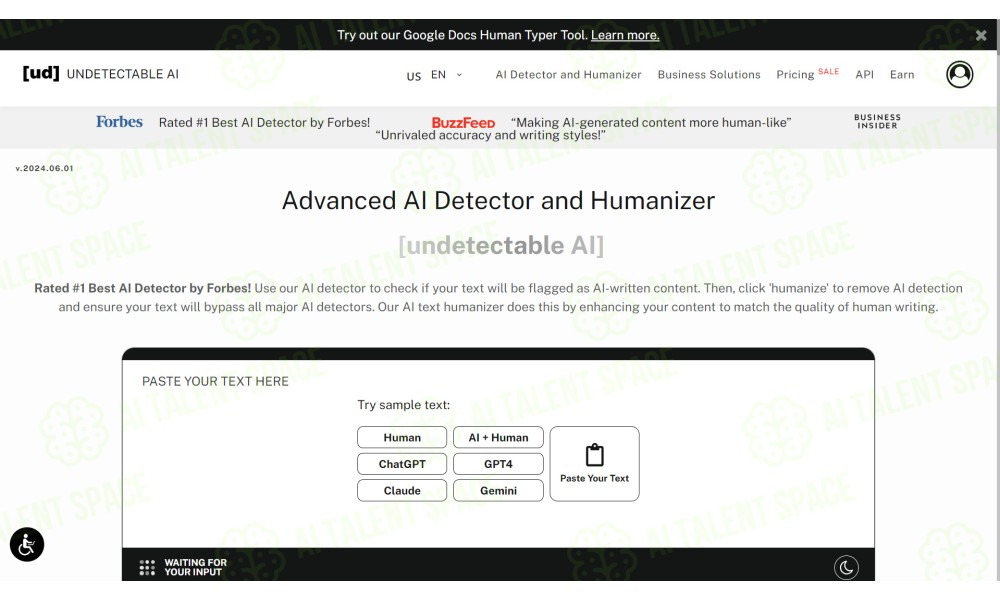The width and height of the screenshot is (1000, 600).
Task: Click the Waiting For Your Input status text
Action: (x=195, y=567)
